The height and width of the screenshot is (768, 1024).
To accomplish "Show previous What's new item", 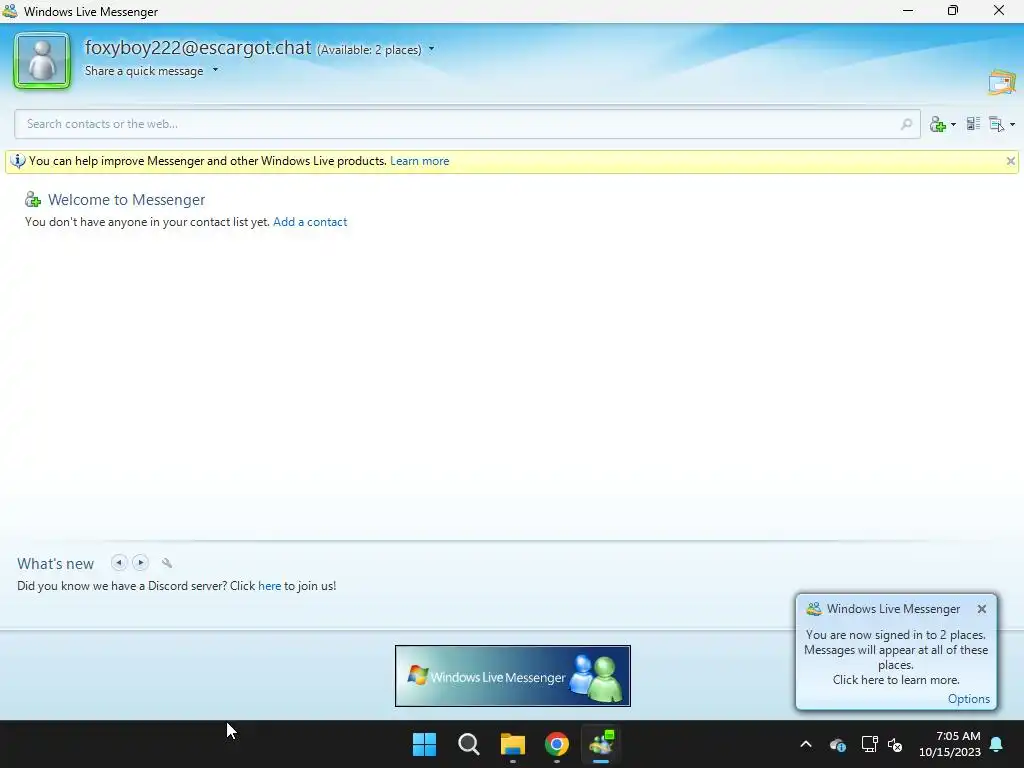I will coord(119,562).
